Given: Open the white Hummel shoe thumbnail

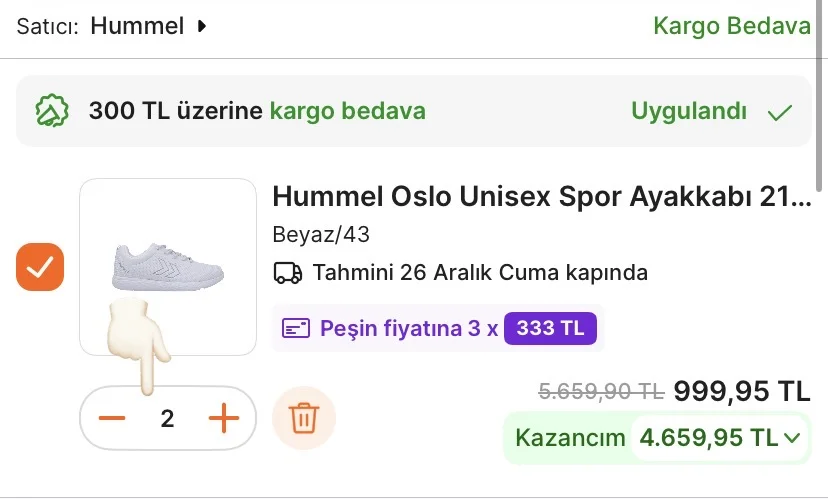Looking at the screenshot, I should (168, 265).
